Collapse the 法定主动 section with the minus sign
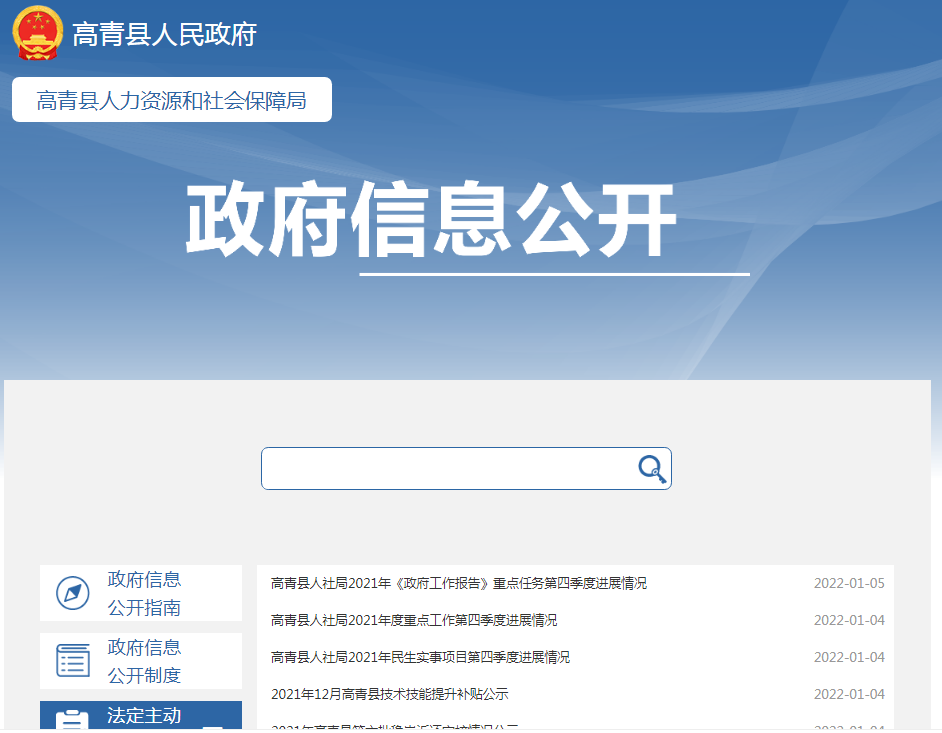This screenshot has width=942, height=733. click(212, 725)
